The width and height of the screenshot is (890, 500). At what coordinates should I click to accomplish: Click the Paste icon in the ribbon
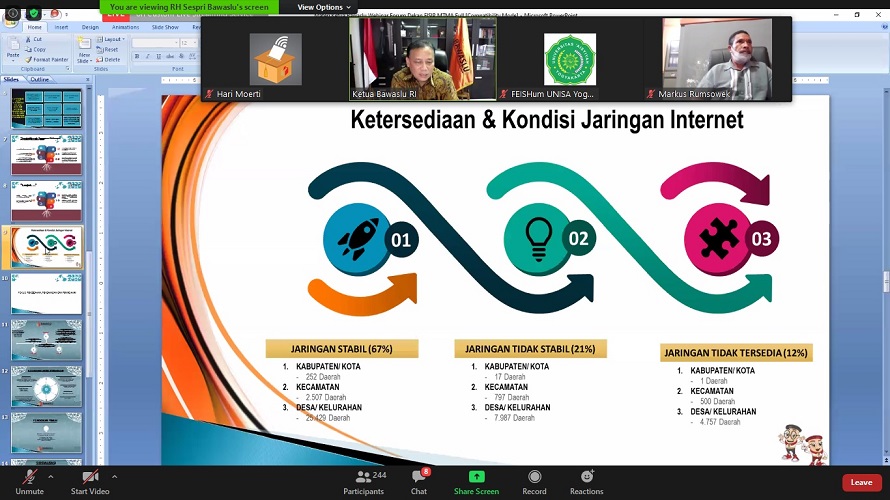tap(13, 49)
